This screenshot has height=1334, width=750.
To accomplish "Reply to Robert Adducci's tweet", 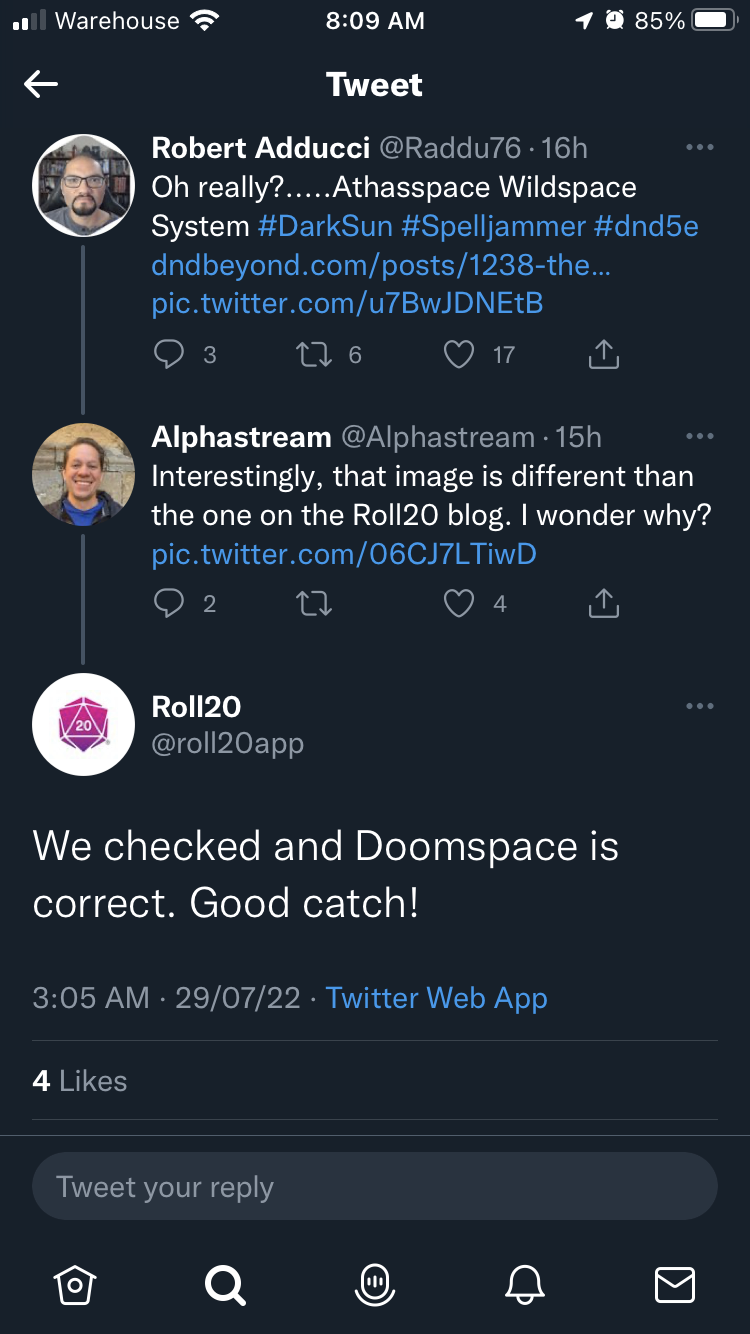I will [x=170, y=354].
